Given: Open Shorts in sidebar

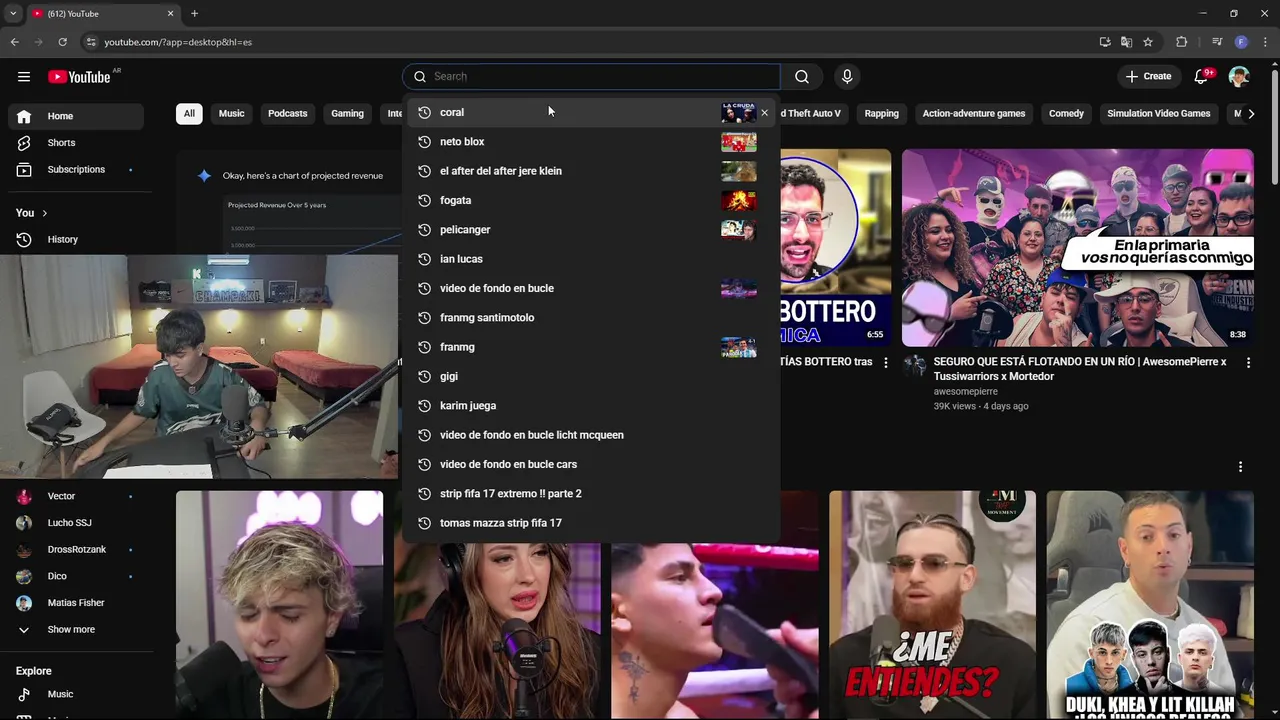Looking at the screenshot, I should click(76, 143).
